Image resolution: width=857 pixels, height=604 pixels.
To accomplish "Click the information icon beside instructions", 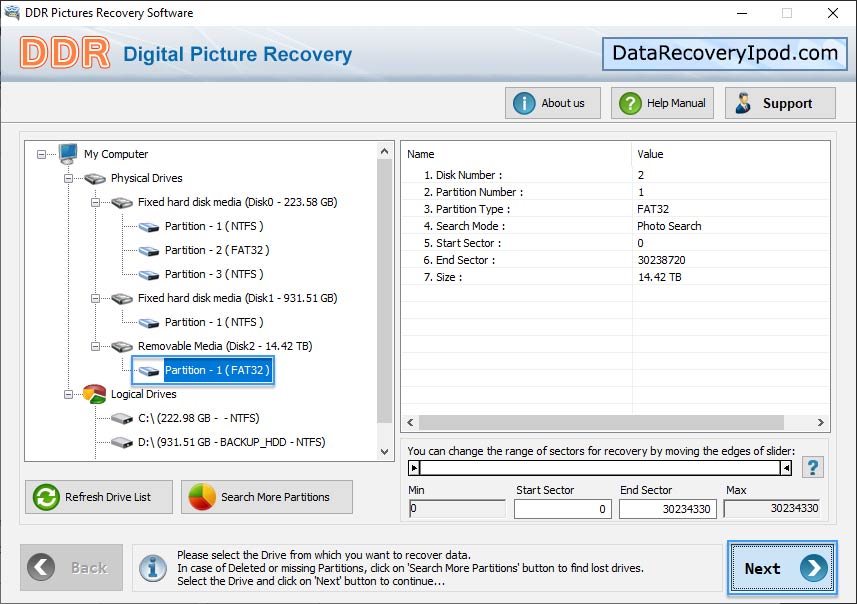I will pos(152,568).
